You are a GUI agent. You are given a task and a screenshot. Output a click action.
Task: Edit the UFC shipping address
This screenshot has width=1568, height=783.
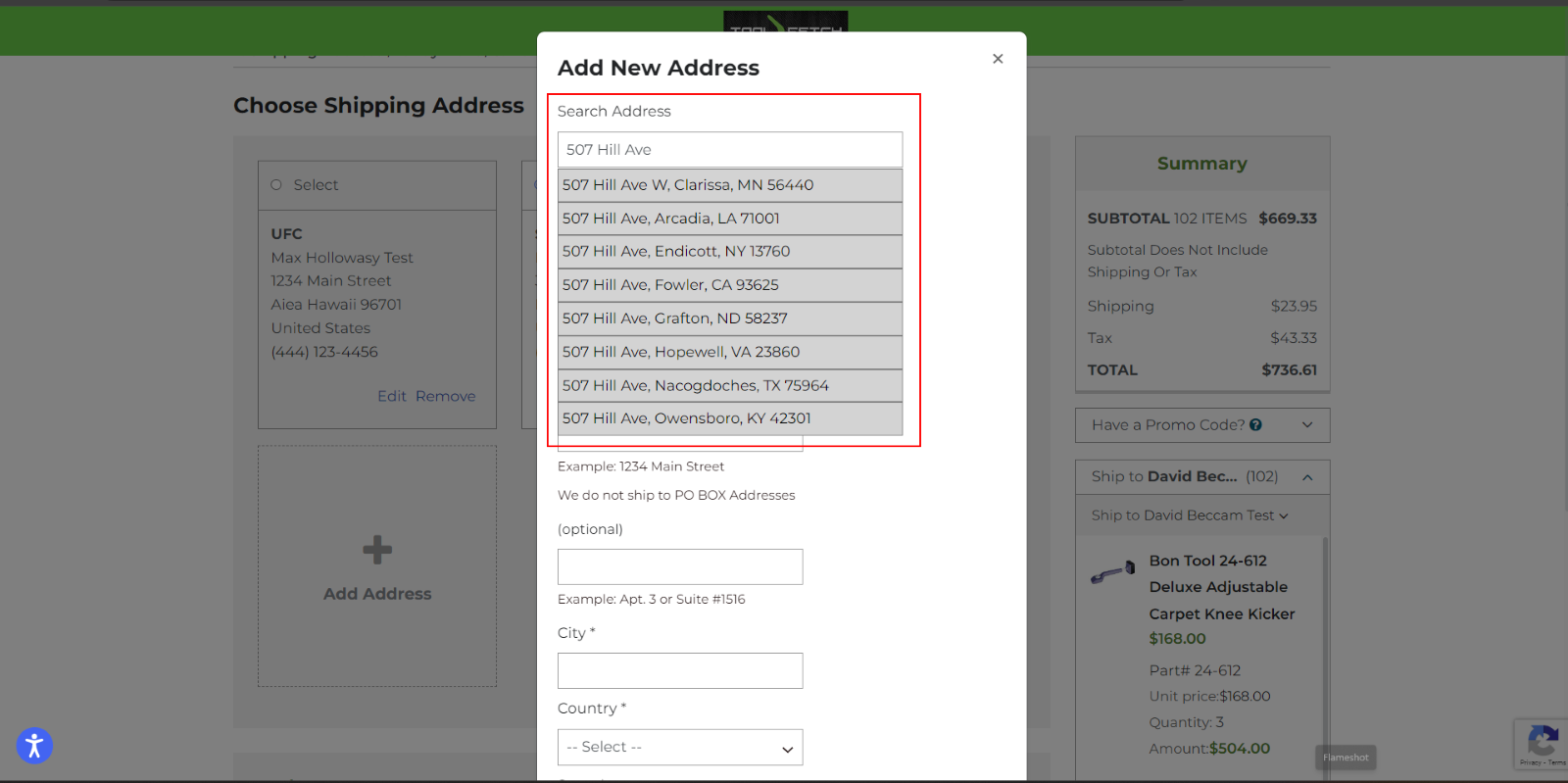(391, 396)
